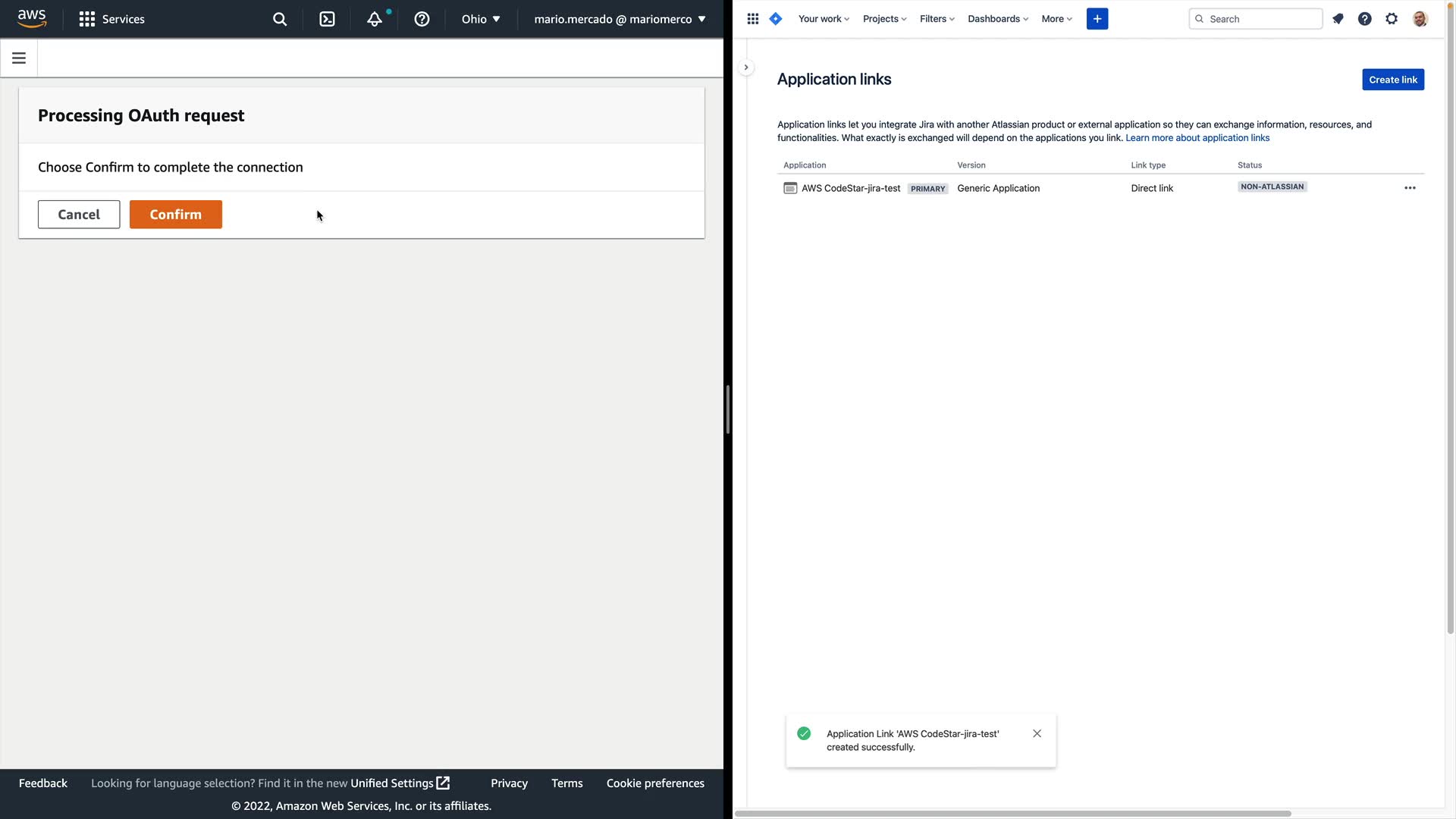Image resolution: width=1456 pixels, height=819 pixels.
Task: Open the AWS hamburger side menu
Action: point(19,58)
